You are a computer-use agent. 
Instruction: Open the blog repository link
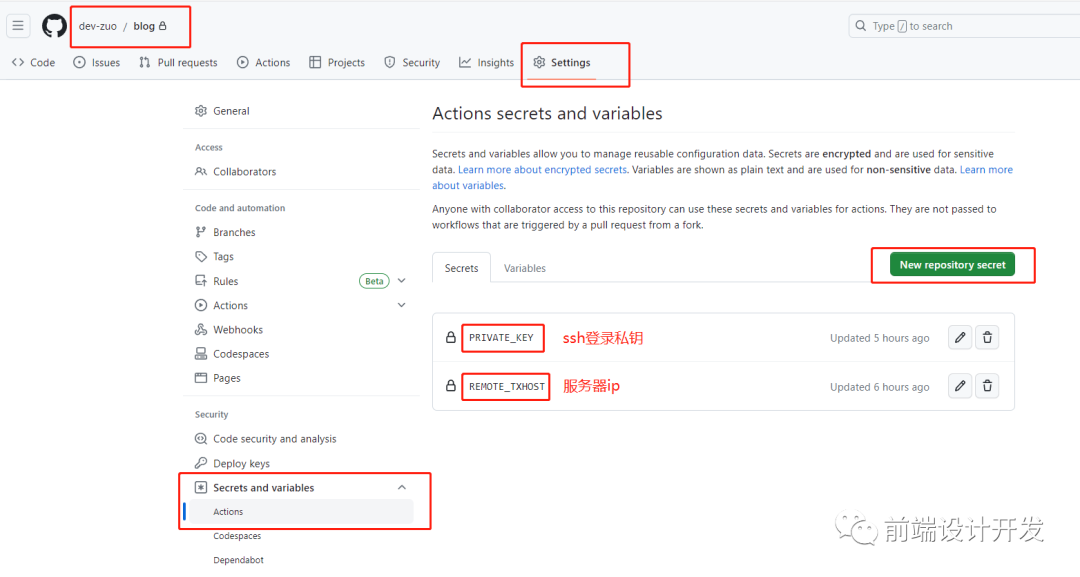[144, 26]
